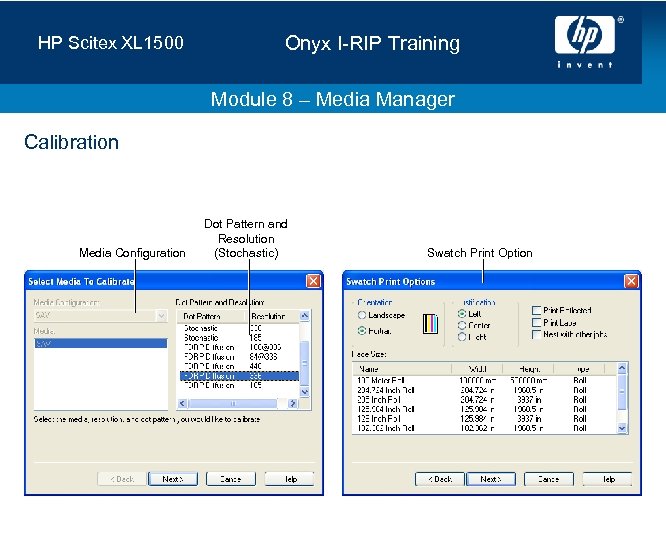Viewport: 666px width, 539px height.
Task: Click the horizontal scrollbar thumb of Dot Pattern list
Action: pos(233,404)
